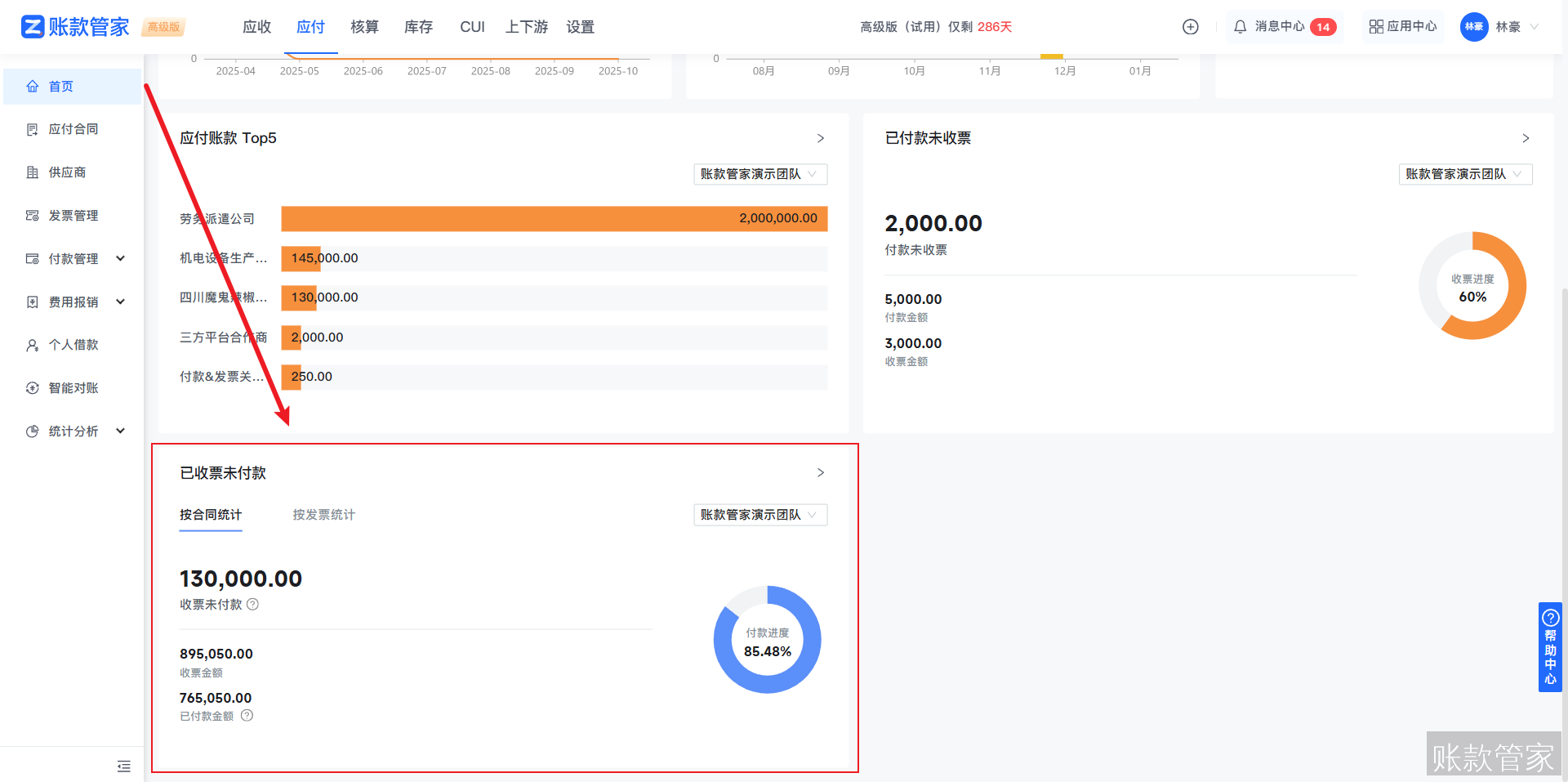Select the 智能对账 smart reconciliation icon
The image size is (1568, 782).
(33, 387)
